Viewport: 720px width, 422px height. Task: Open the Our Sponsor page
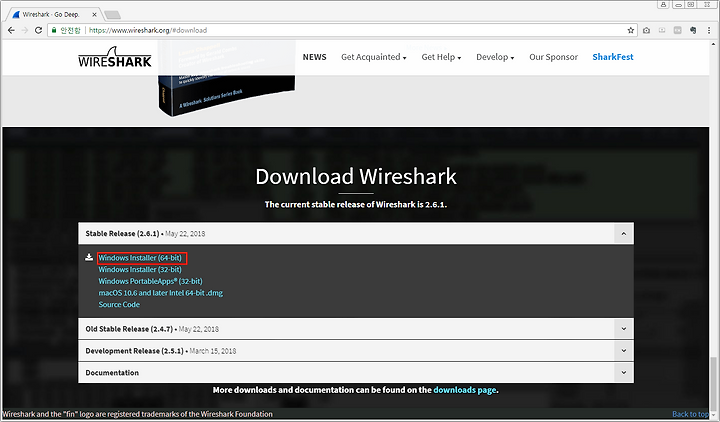coord(553,57)
